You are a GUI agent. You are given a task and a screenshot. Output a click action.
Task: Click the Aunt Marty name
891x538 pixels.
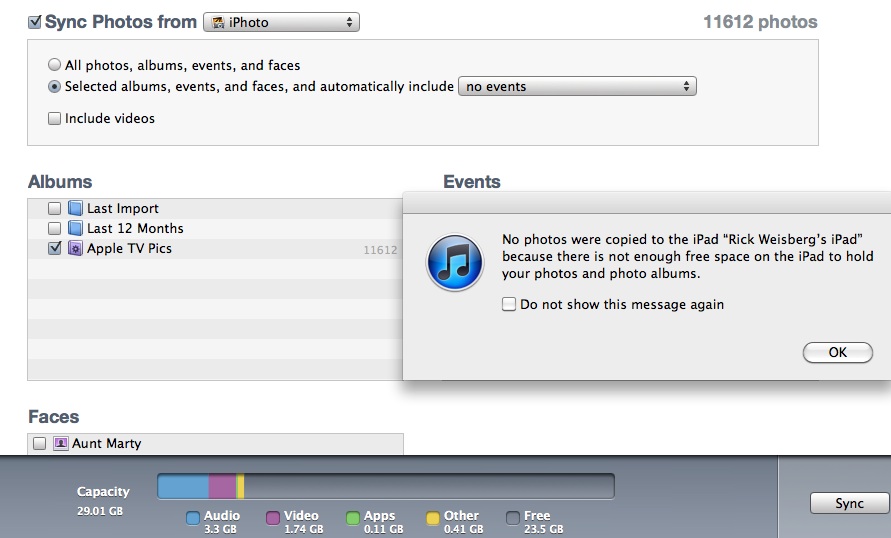(107, 443)
